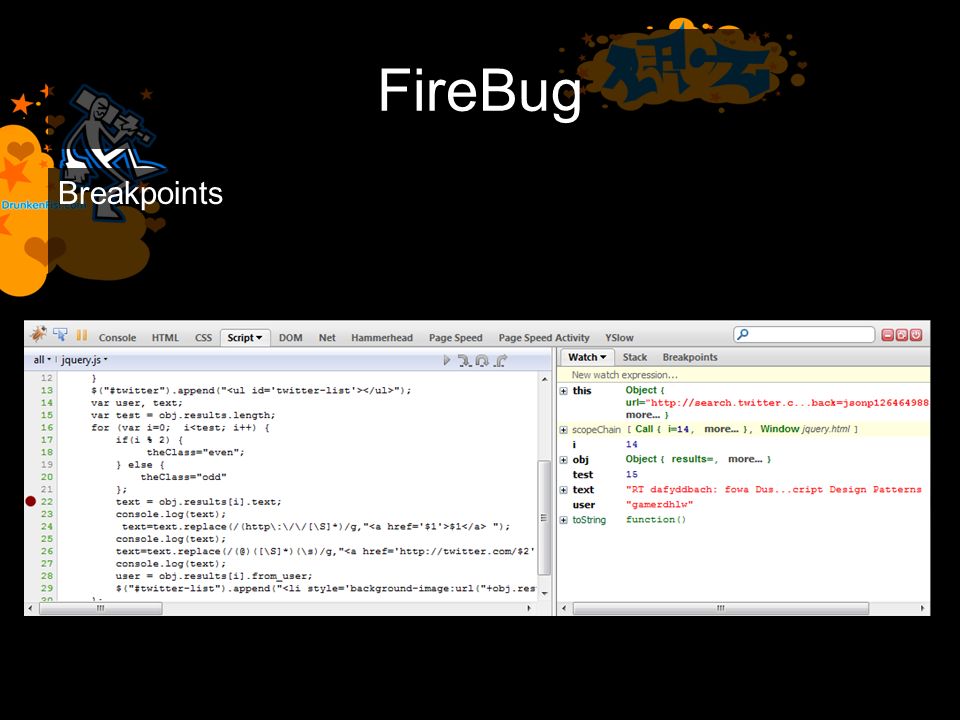Click the function() value of toString
The image size is (960, 720).
click(x=656, y=520)
